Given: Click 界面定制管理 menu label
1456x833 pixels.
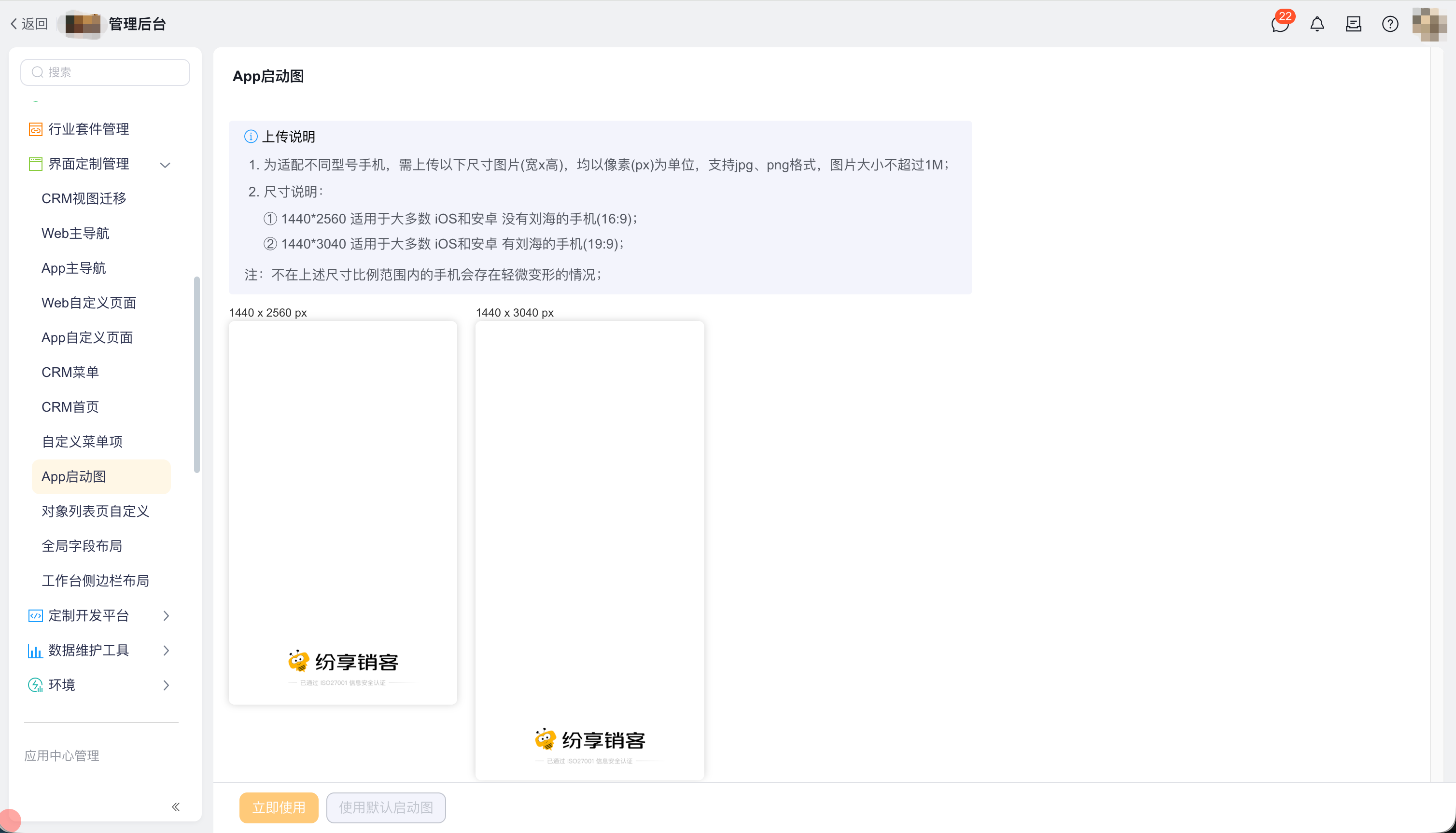Looking at the screenshot, I should [x=89, y=164].
